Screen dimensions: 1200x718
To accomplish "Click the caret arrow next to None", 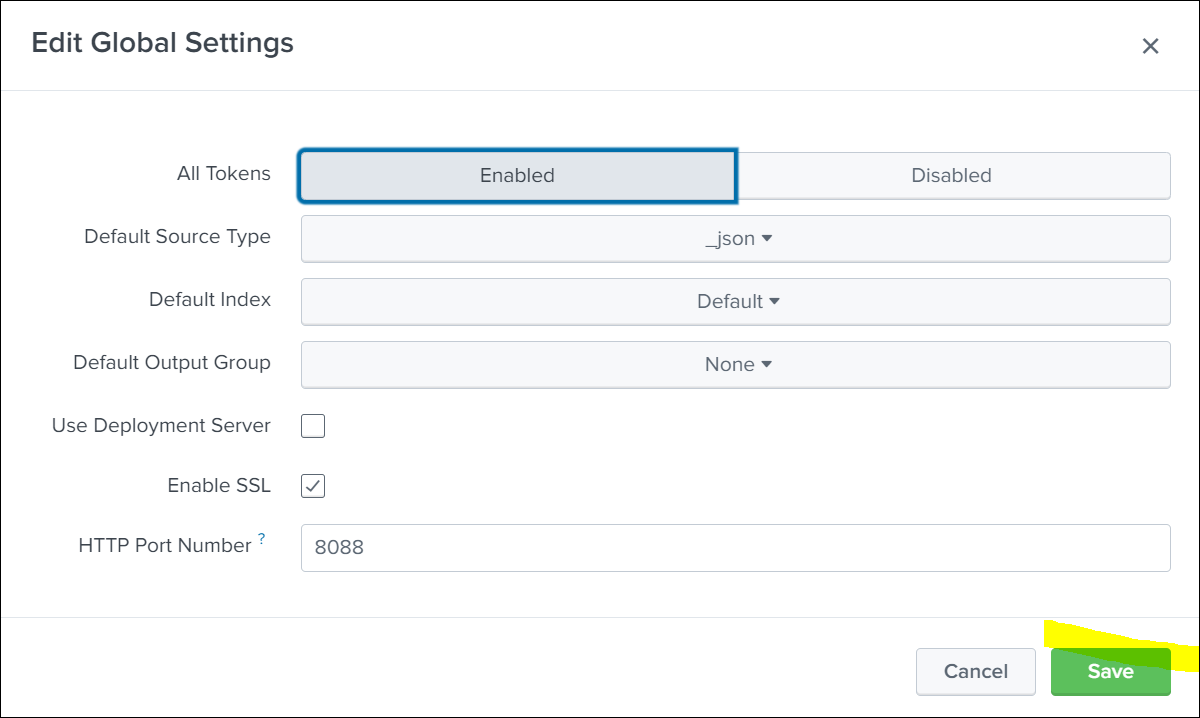I will [x=767, y=365].
